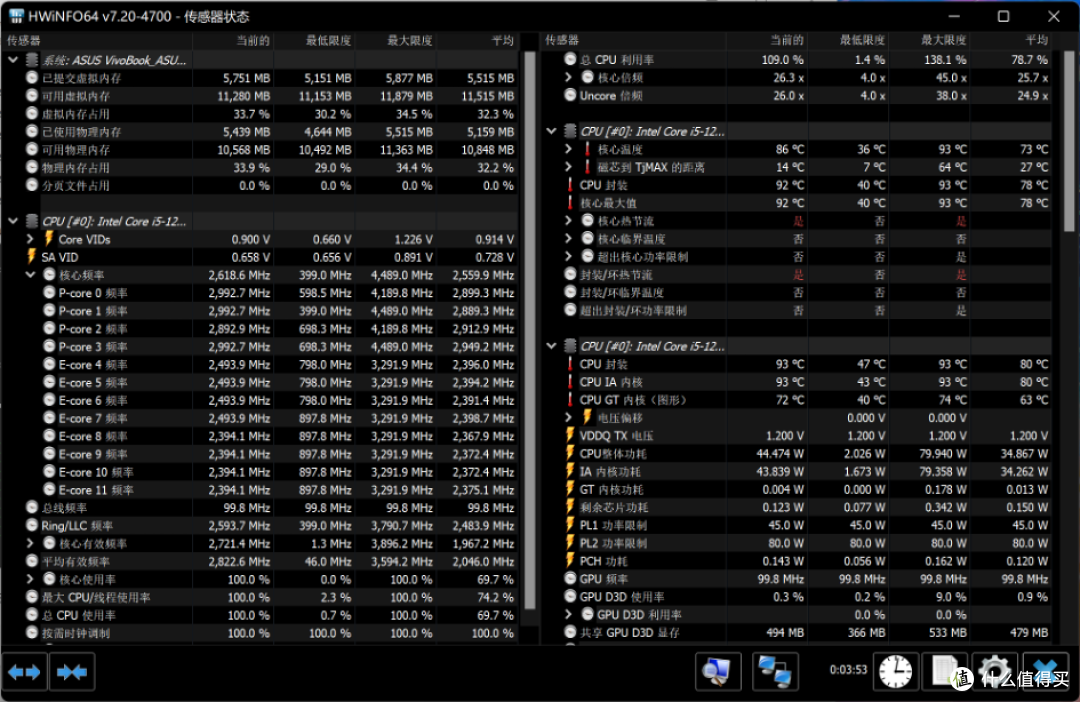Screen dimensions: 1080x702
Task: Click thermometer icon beside CPU IA 内核
Action: 570,382
